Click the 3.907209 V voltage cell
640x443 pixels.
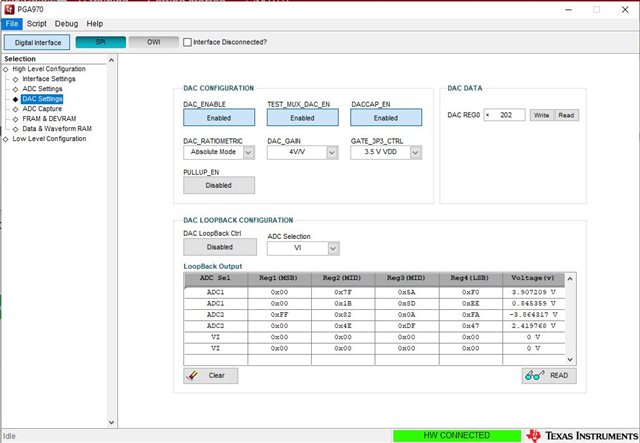pyautogui.click(x=533, y=292)
